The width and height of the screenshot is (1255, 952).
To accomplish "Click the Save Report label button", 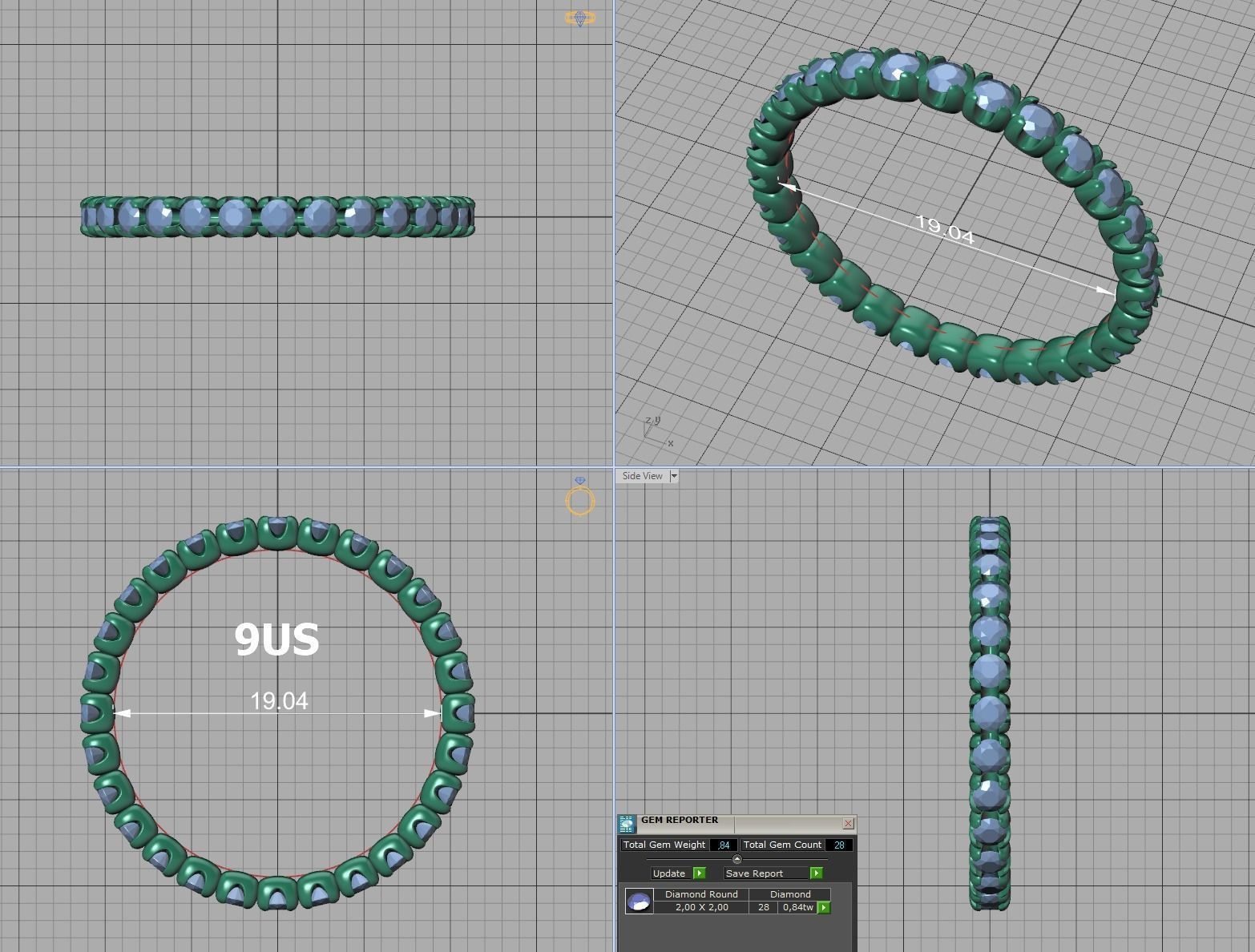I will point(767,873).
